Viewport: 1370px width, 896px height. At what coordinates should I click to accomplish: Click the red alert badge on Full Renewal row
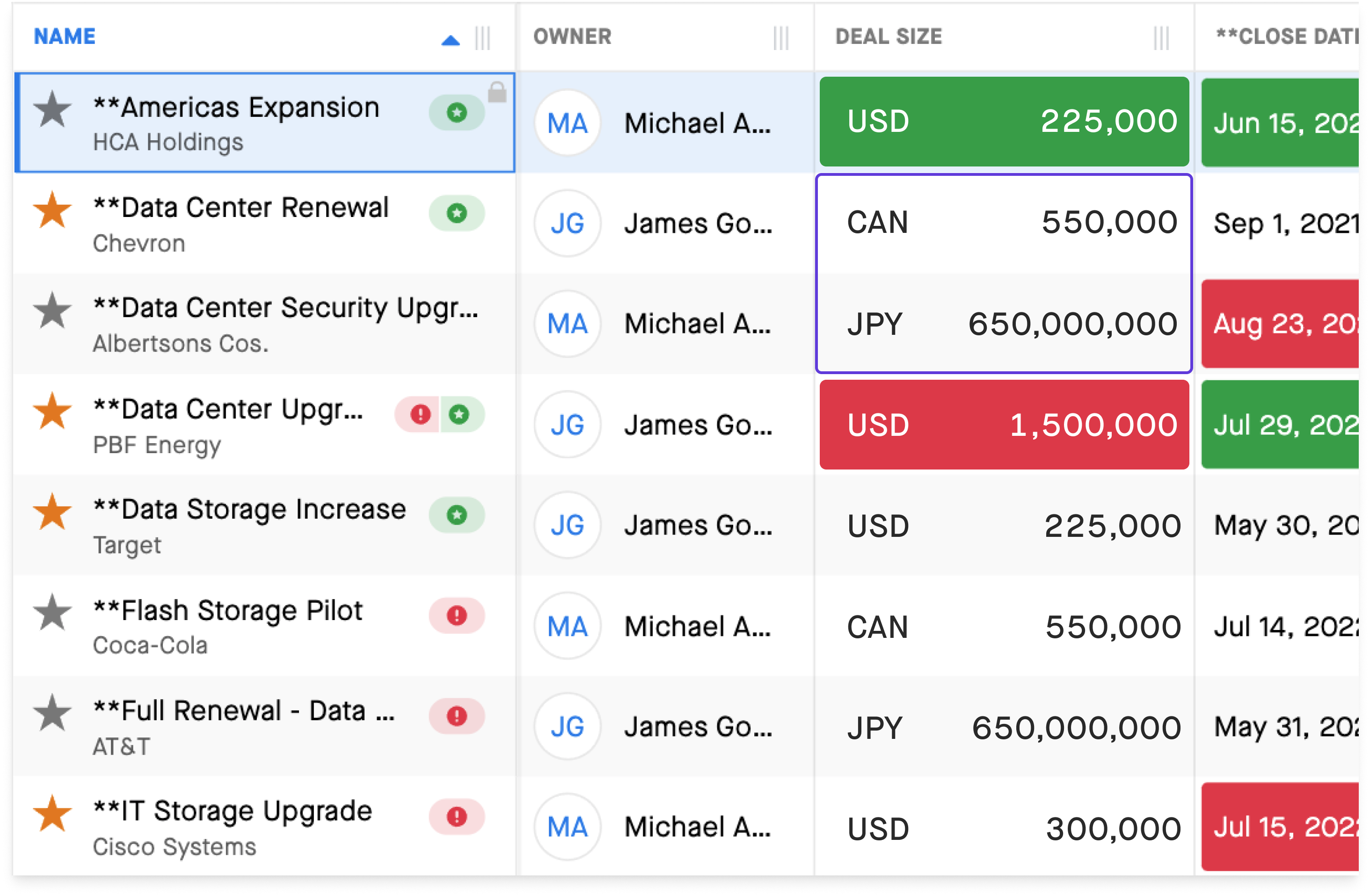click(x=457, y=716)
